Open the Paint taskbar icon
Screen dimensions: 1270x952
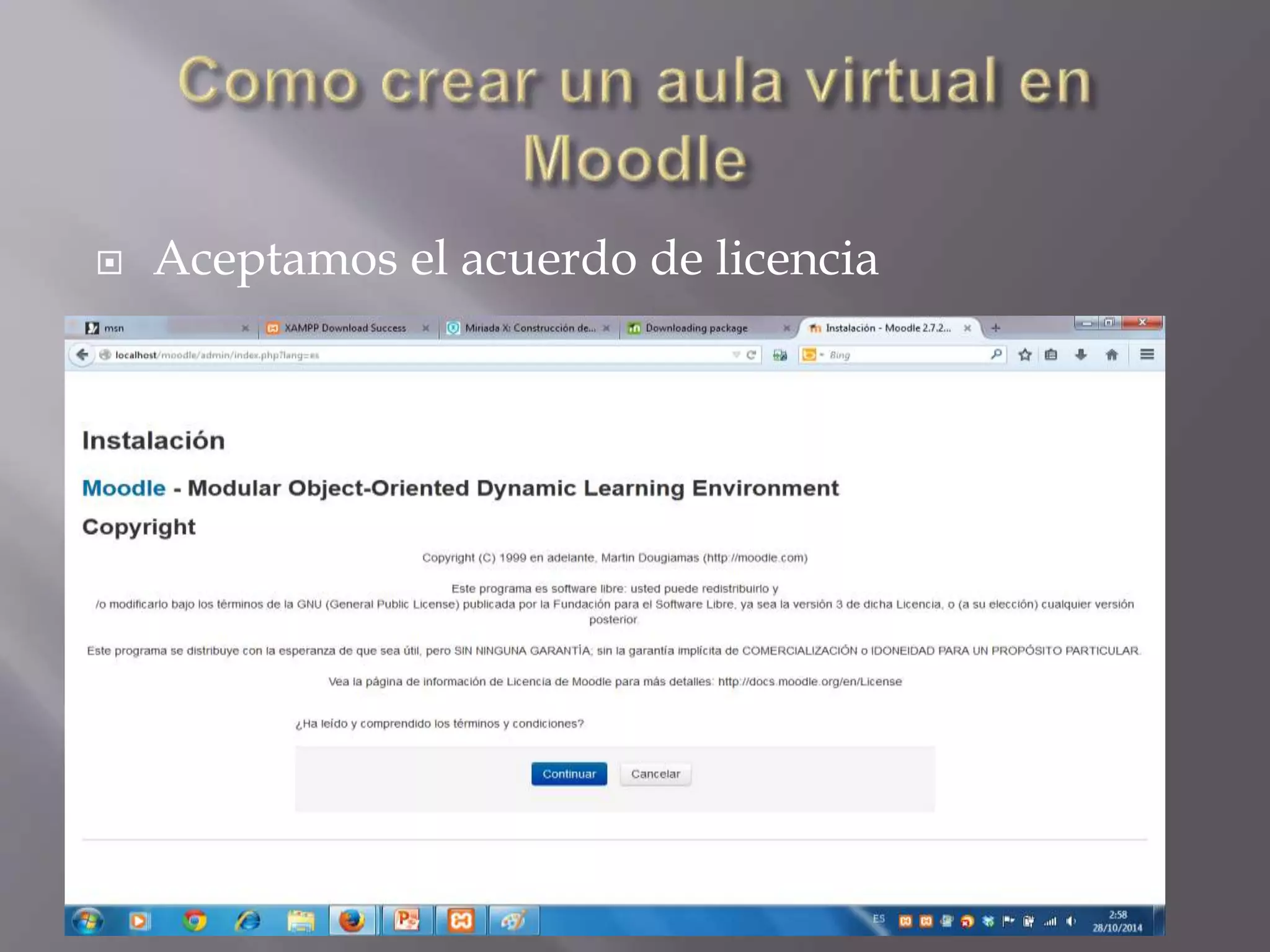click(x=513, y=921)
